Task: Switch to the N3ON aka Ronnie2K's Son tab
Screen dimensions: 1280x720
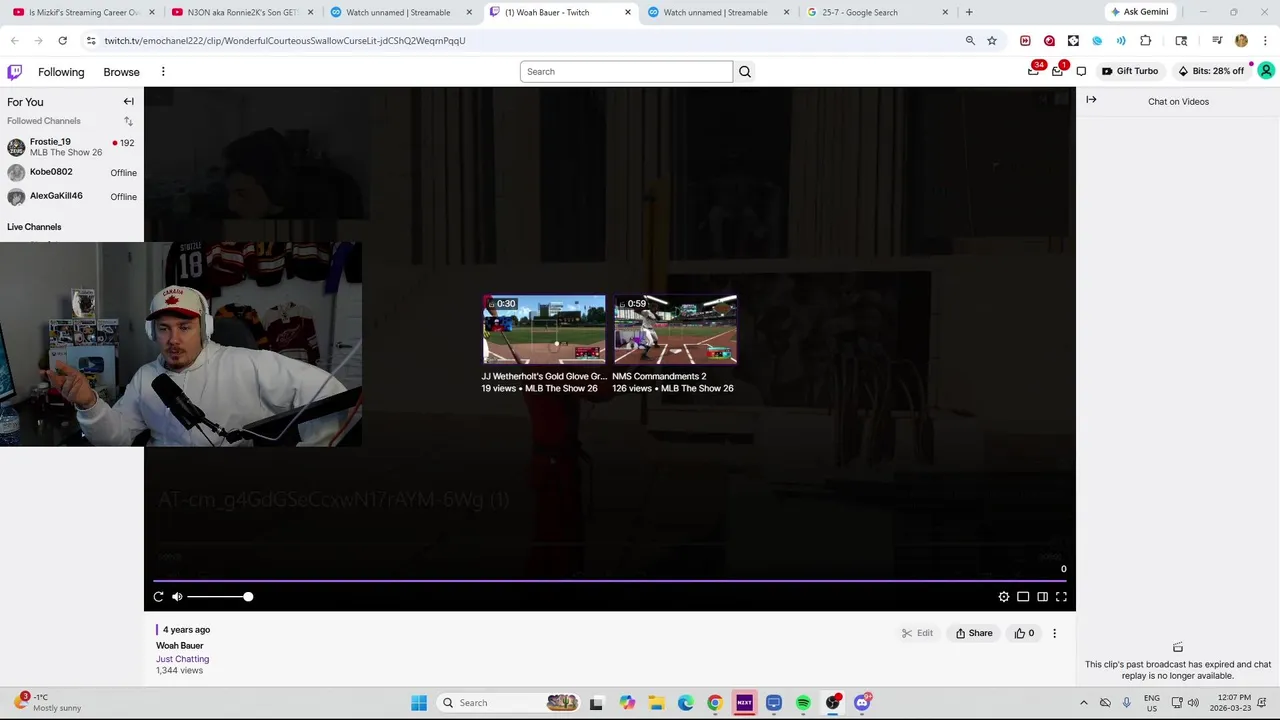Action: tap(243, 12)
